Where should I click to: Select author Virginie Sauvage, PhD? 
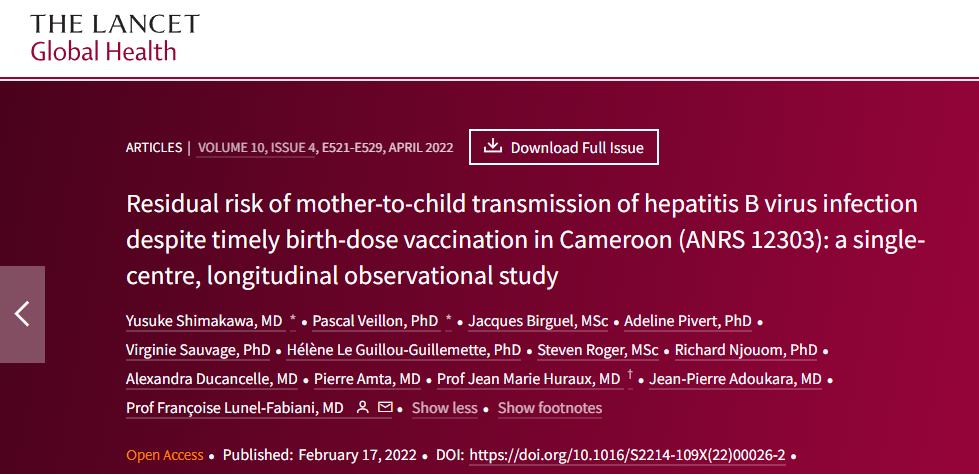click(198, 350)
